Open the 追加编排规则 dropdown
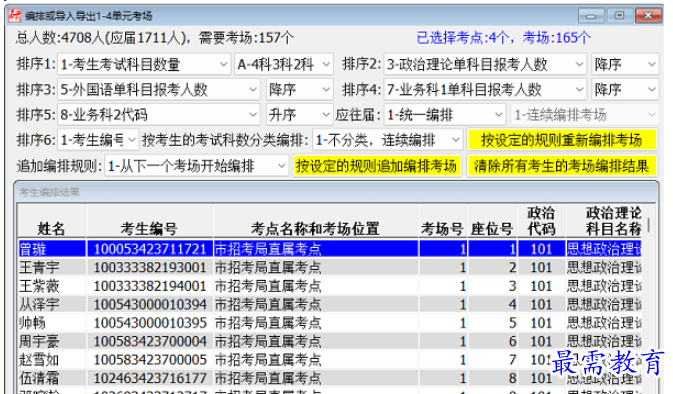Image resolution: width=673 pixels, height=394 pixels. tap(196, 166)
